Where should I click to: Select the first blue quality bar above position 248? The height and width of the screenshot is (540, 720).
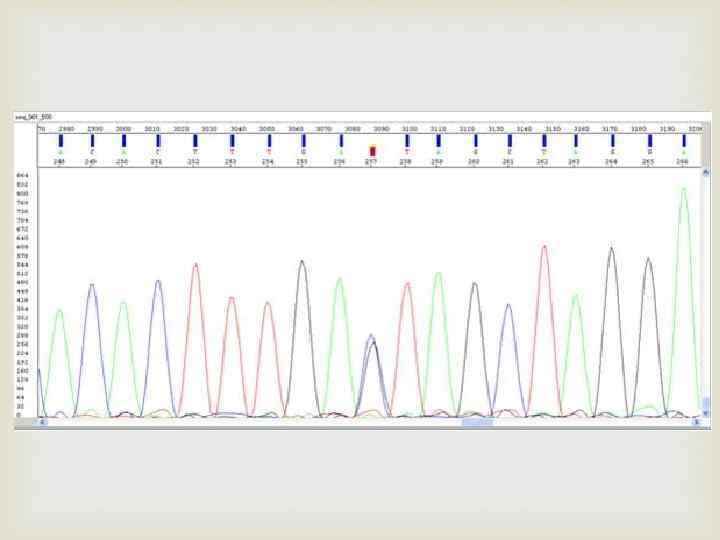tap(61, 141)
